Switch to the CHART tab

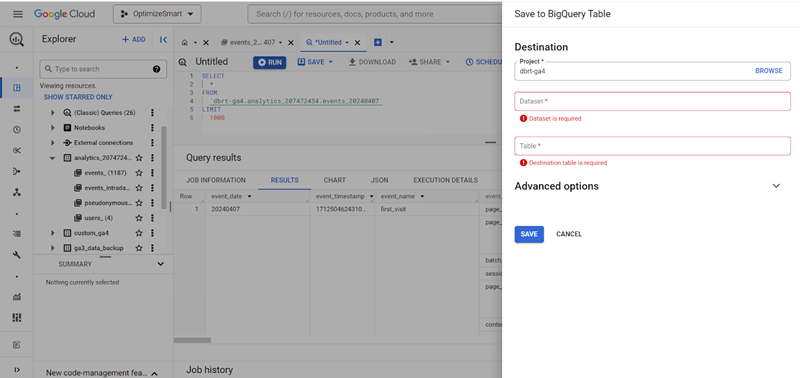[335, 180]
